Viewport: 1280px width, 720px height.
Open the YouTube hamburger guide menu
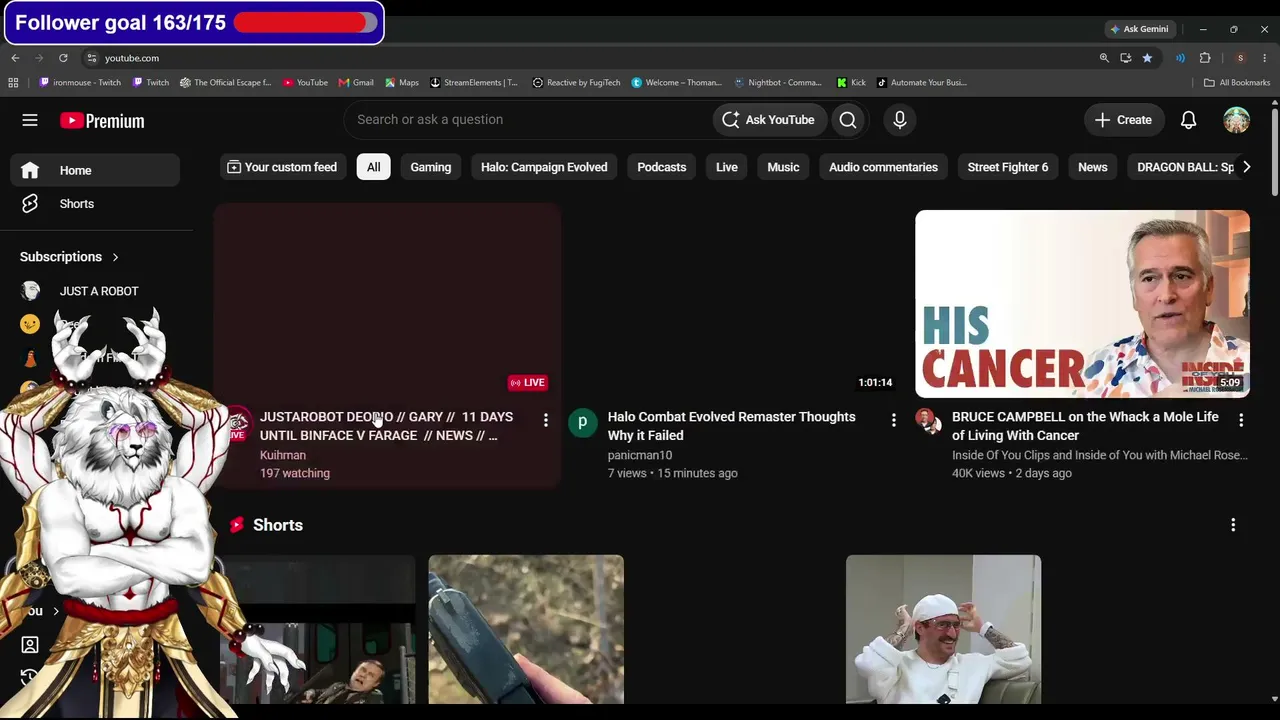click(x=30, y=120)
